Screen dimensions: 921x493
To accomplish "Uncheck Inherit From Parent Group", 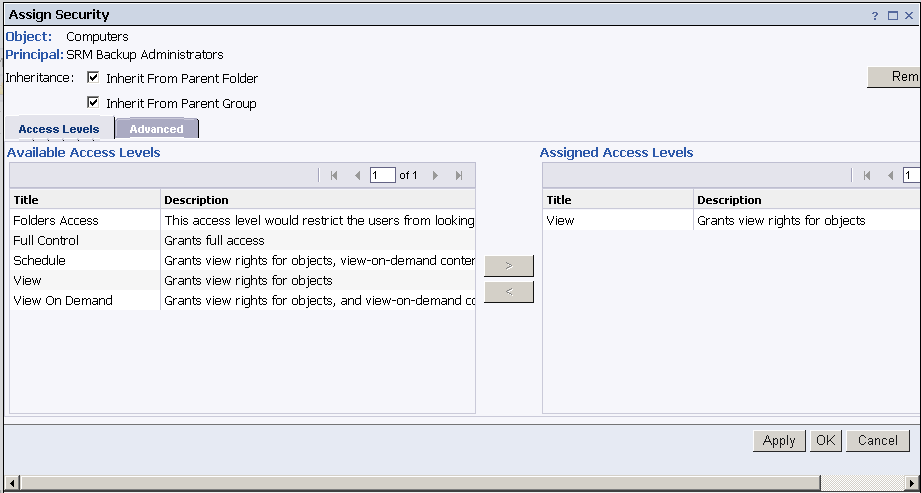I will [93, 102].
